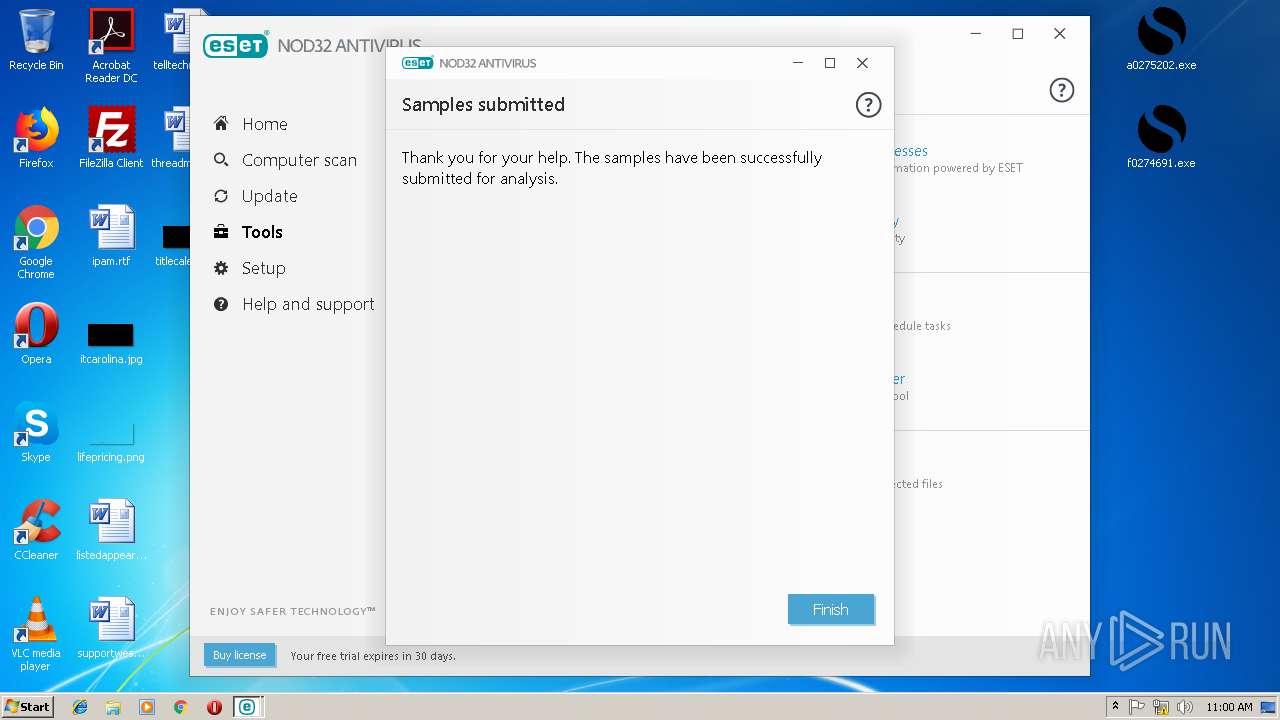Maximize the main ESET window
Screen dimensions: 1280x720
click(1018, 34)
